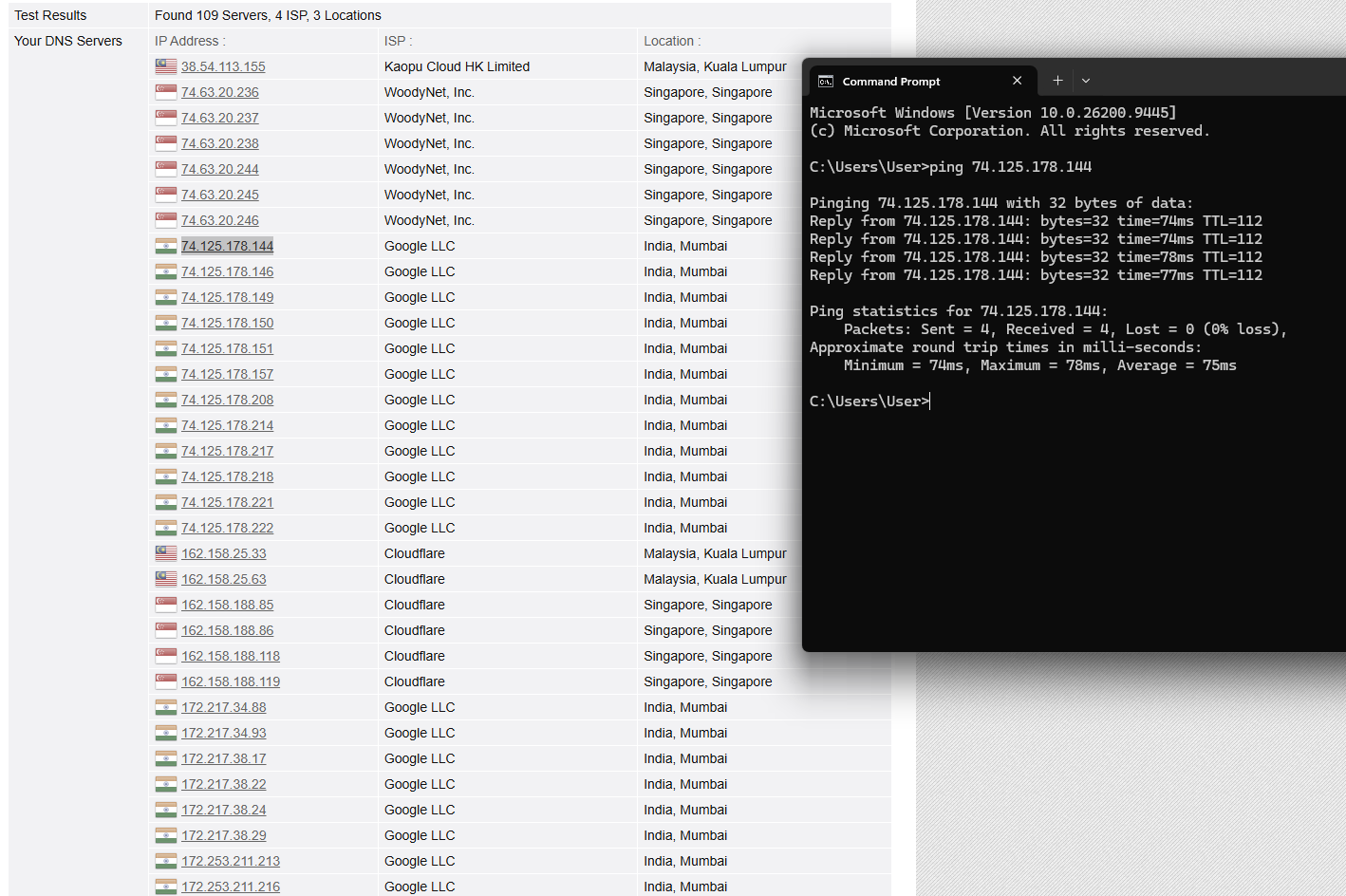Click the Malaysia flag beside 162.158.25.33

166,553
